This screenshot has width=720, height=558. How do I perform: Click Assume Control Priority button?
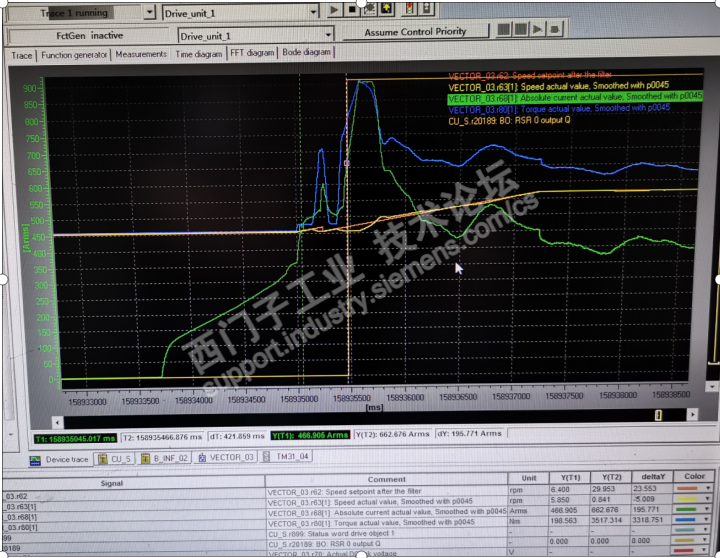tap(415, 32)
